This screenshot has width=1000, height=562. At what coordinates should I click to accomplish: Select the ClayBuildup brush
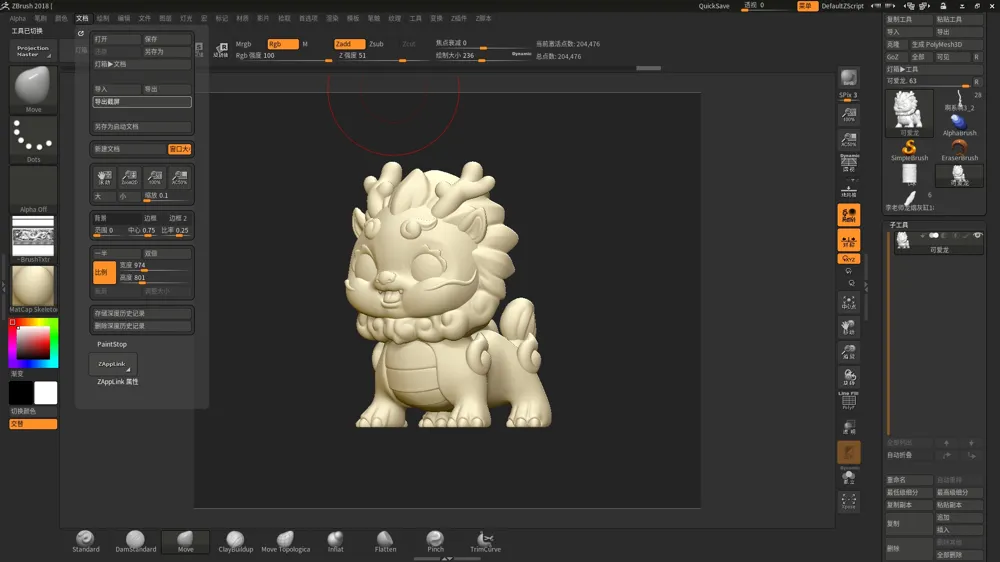235,541
